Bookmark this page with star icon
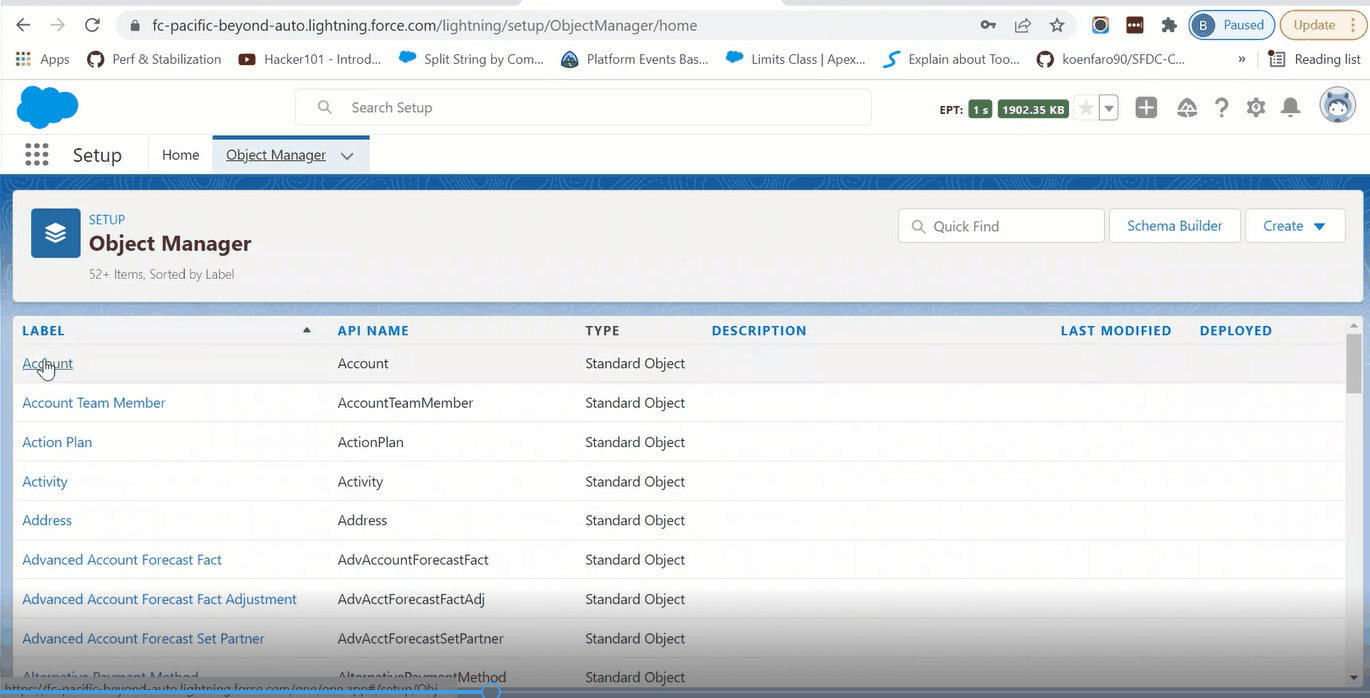The image size is (1370, 698). (x=1057, y=25)
